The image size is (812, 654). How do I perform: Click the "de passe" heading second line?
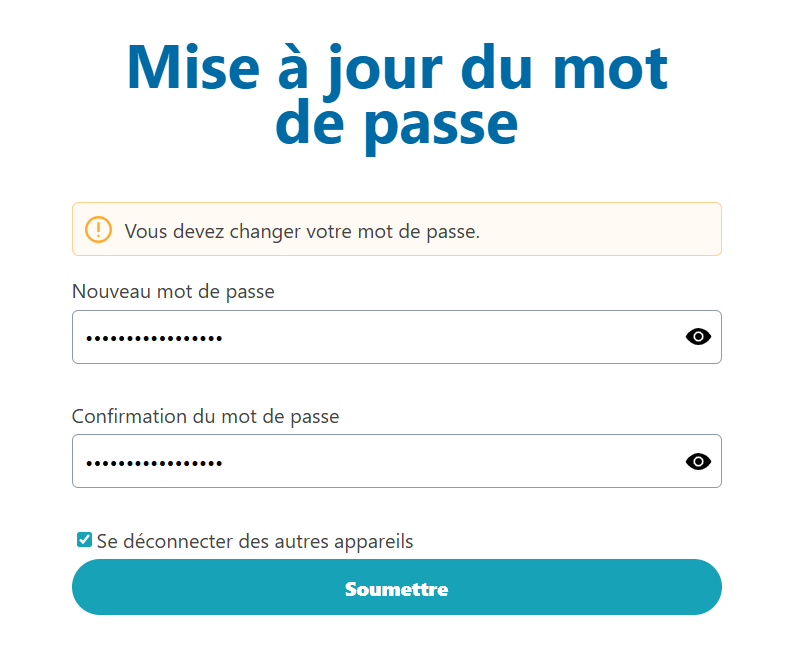pyautogui.click(x=396, y=124)
